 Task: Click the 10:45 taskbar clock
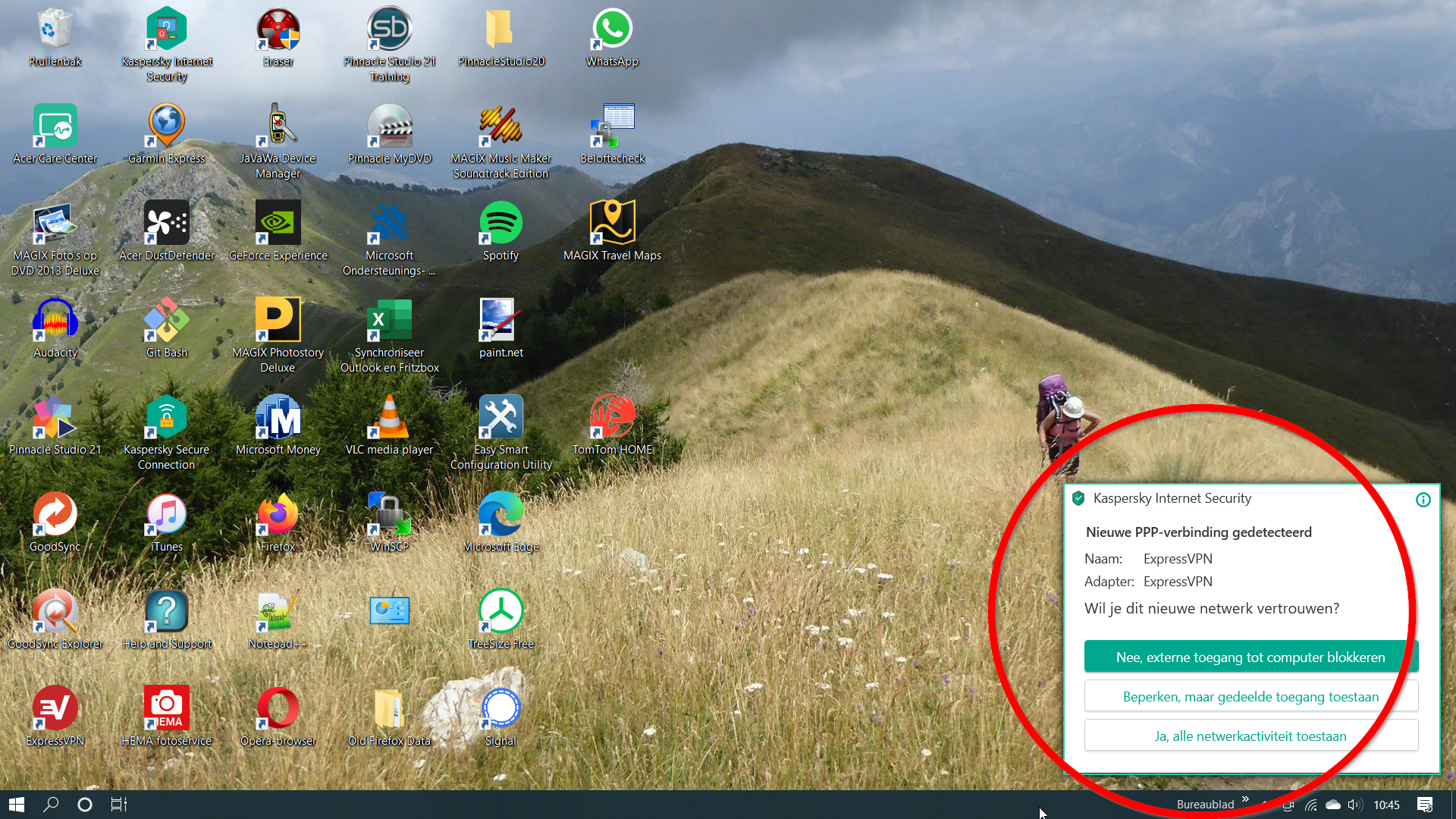point(1386,805)
